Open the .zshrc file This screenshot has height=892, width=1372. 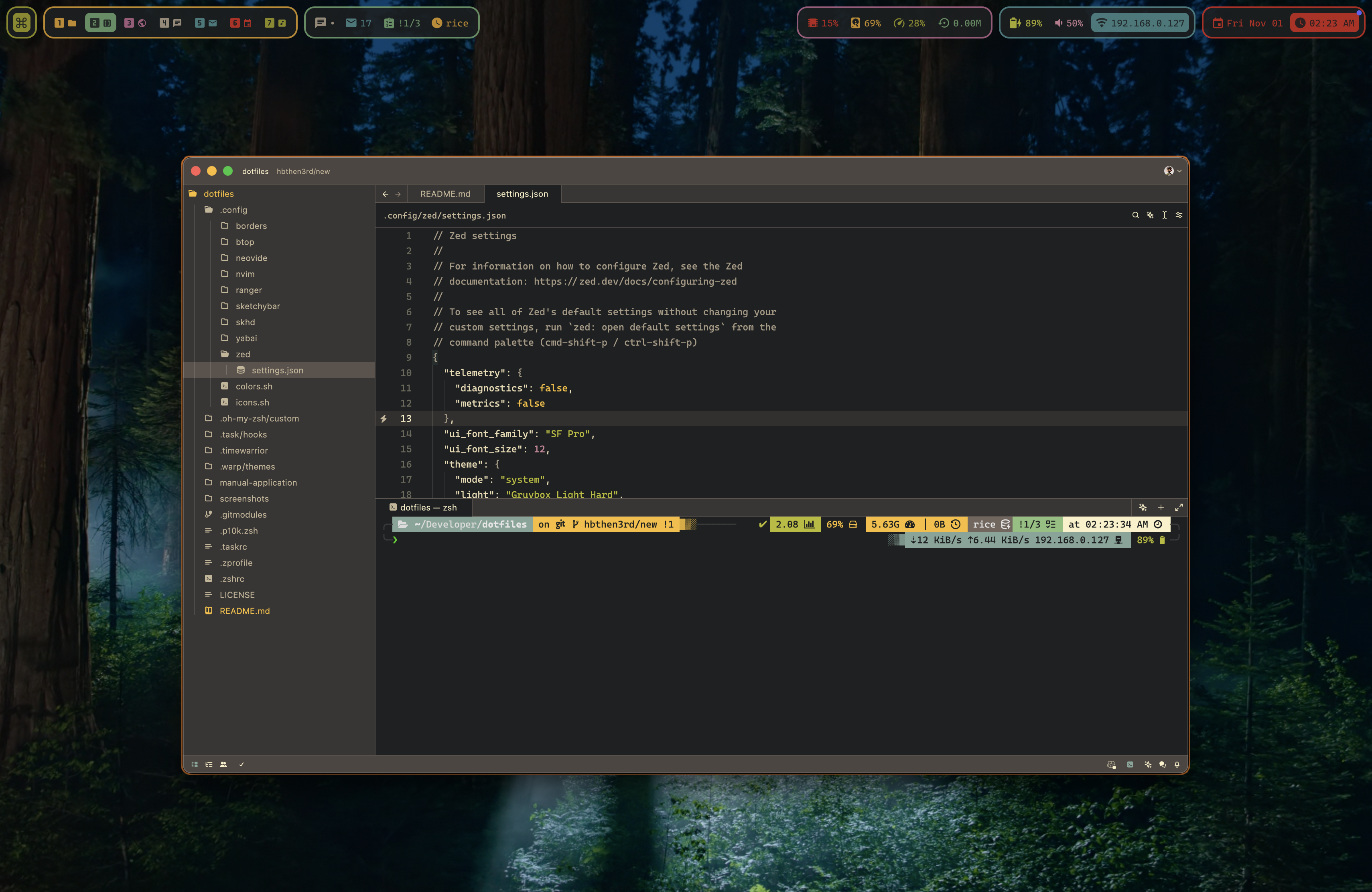(279, 578)
